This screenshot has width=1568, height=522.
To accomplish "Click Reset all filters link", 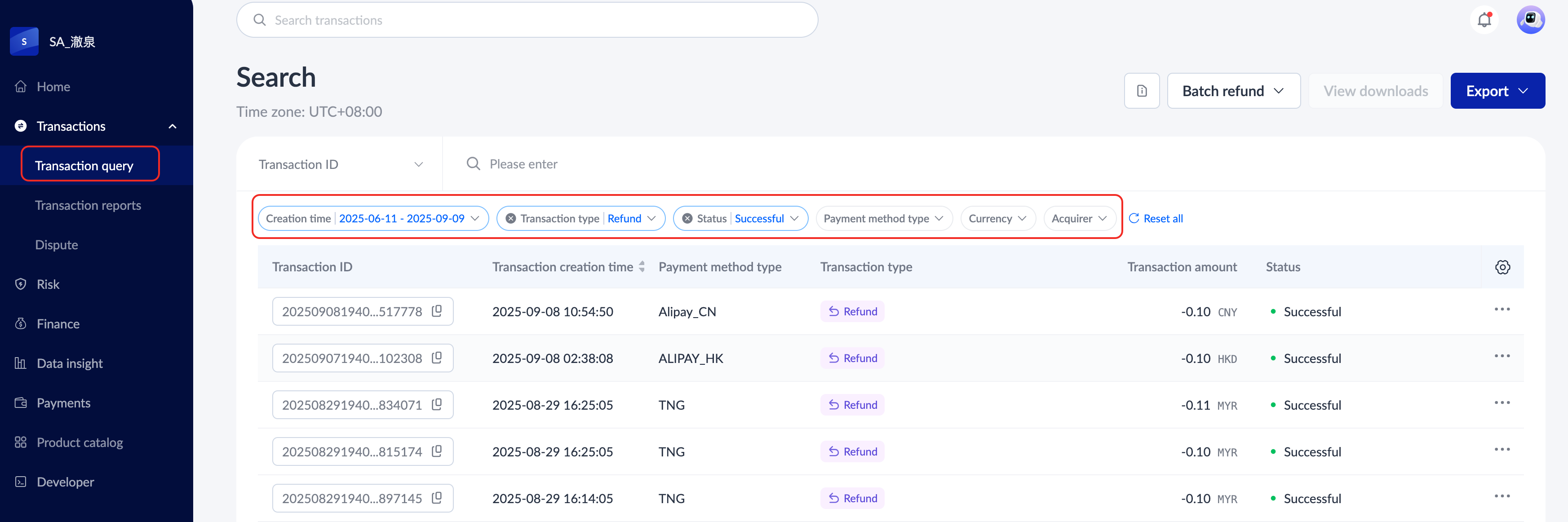I will click(x=1155, y=218).
